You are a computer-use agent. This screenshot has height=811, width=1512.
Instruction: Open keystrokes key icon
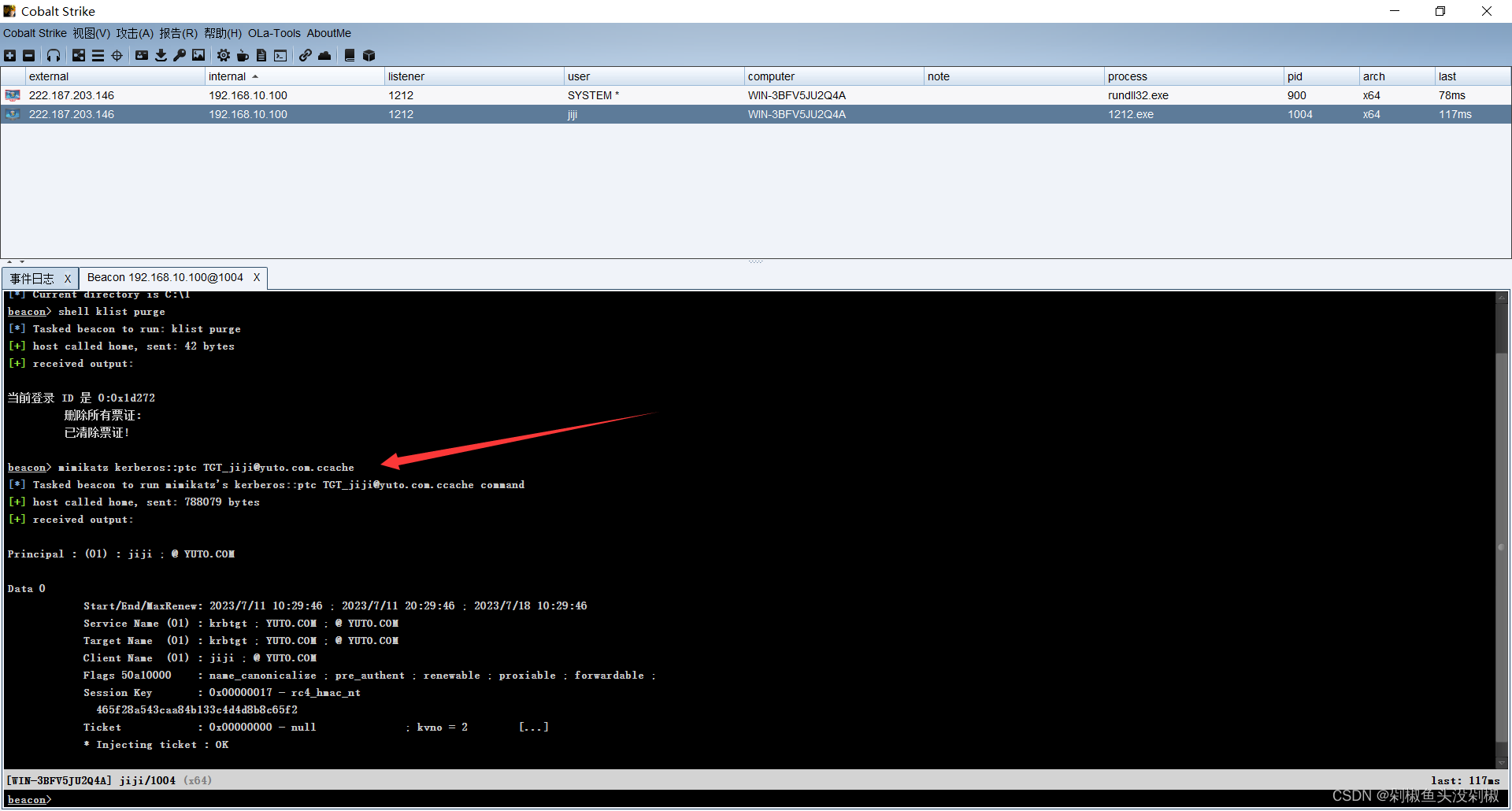click(x=180, y=55)
